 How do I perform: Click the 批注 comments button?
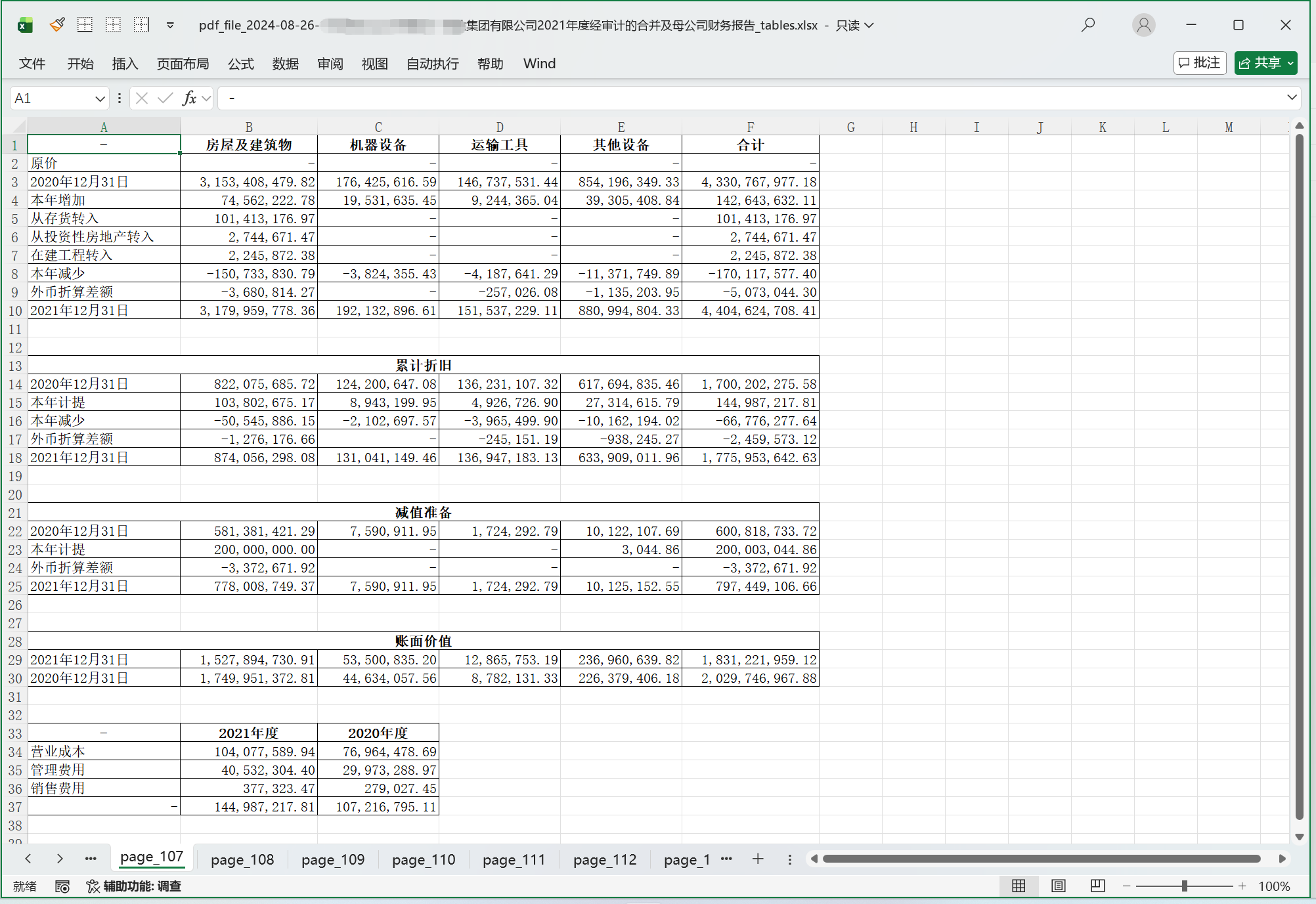click(x=1199, y=63)
